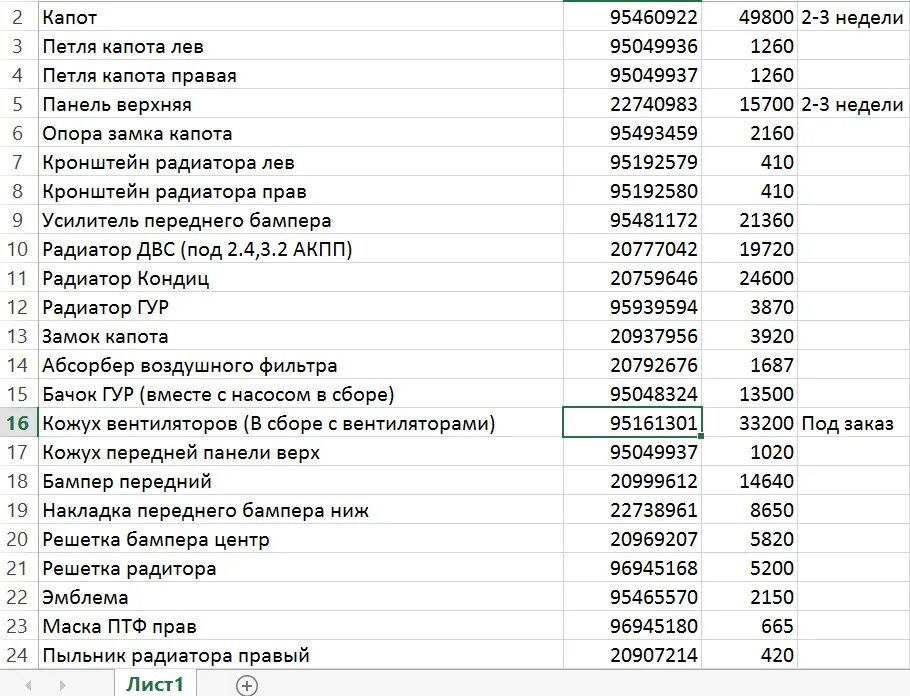910x696 pixels.
Task: Select price cell 33200
Action: point(750,423)
